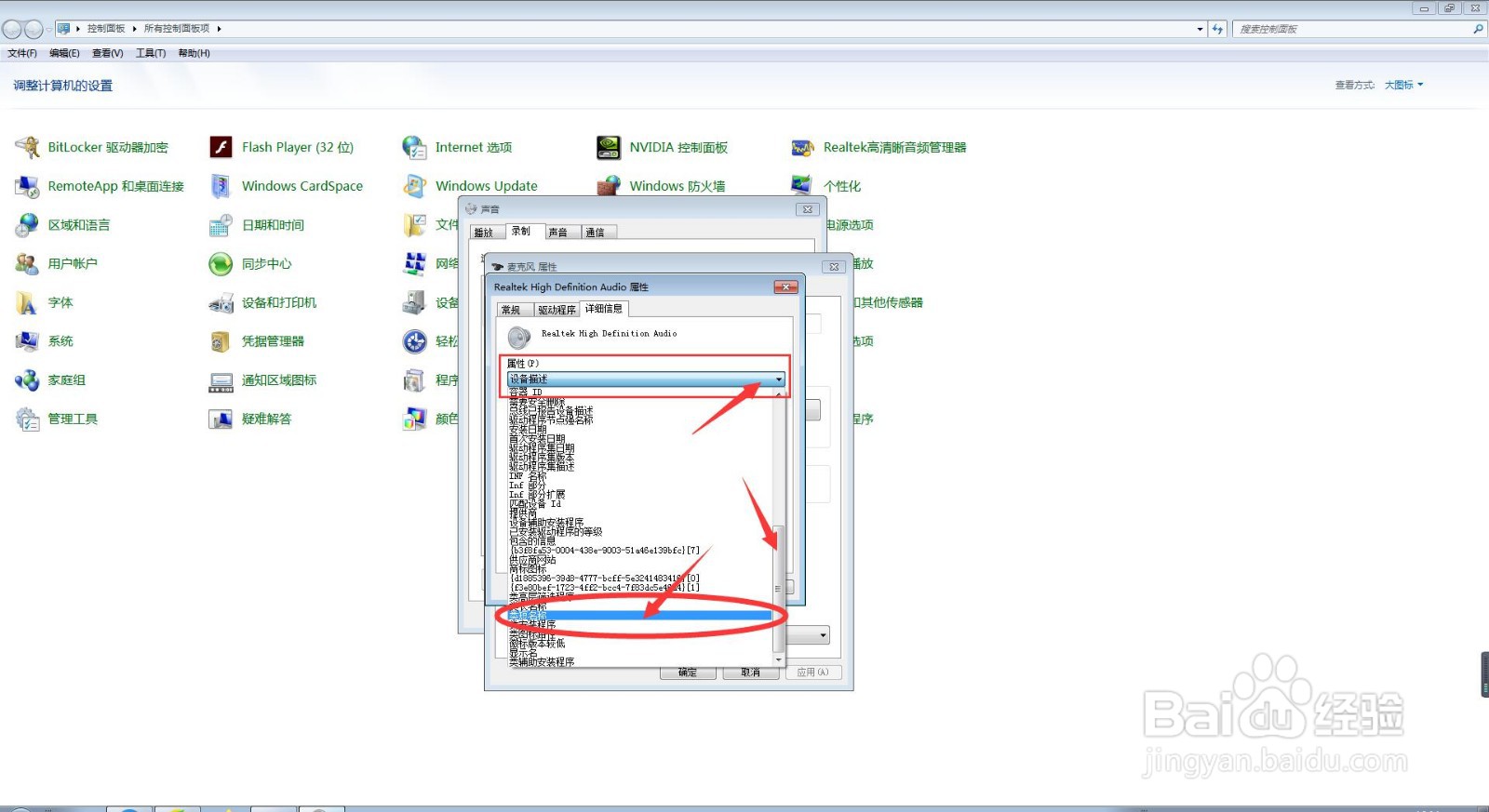Open the 帮助(H) menu
1489x812 pixels.
(195, 53)
